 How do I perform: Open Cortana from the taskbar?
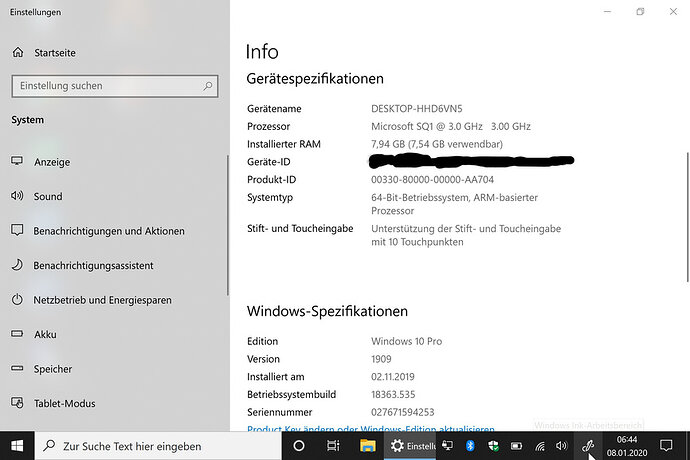pos(299,446)
